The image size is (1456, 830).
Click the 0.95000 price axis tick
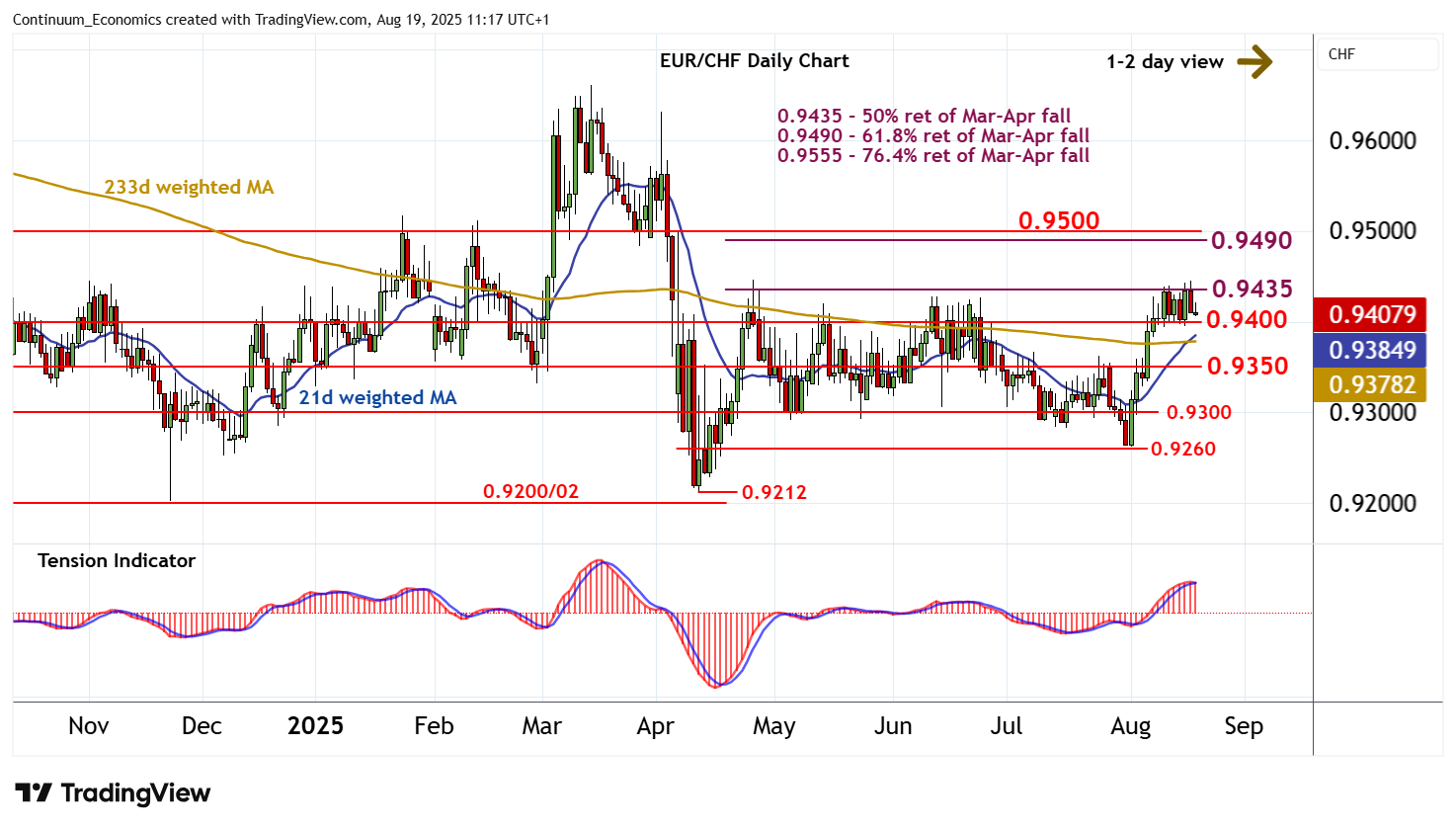1372,230
